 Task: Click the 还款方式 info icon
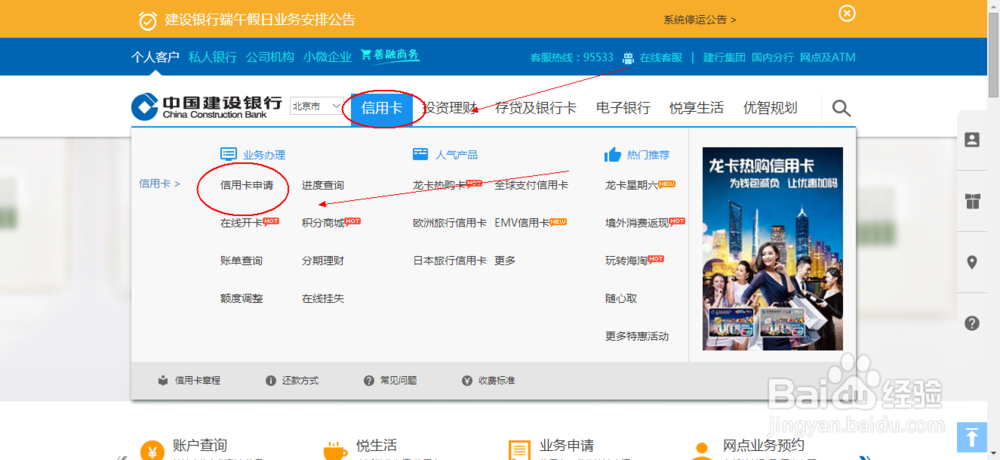tap(270, 381)
